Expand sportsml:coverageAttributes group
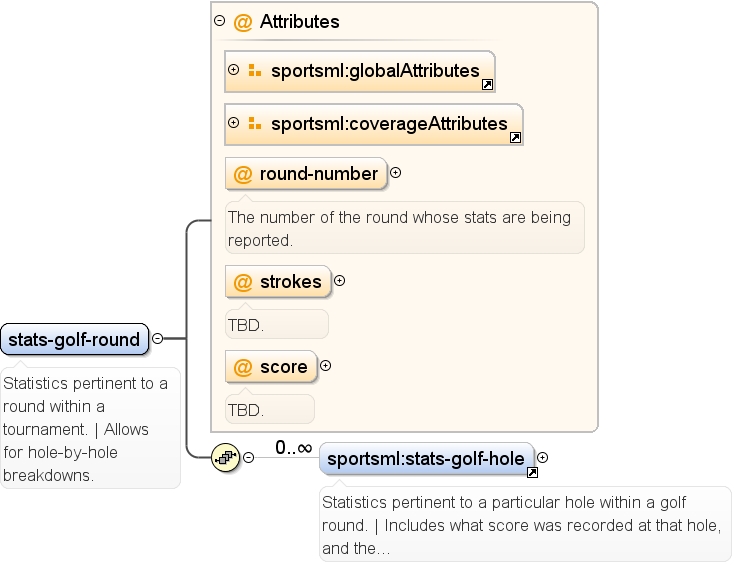This screenshot has width=755, height=565. [234, 123]
